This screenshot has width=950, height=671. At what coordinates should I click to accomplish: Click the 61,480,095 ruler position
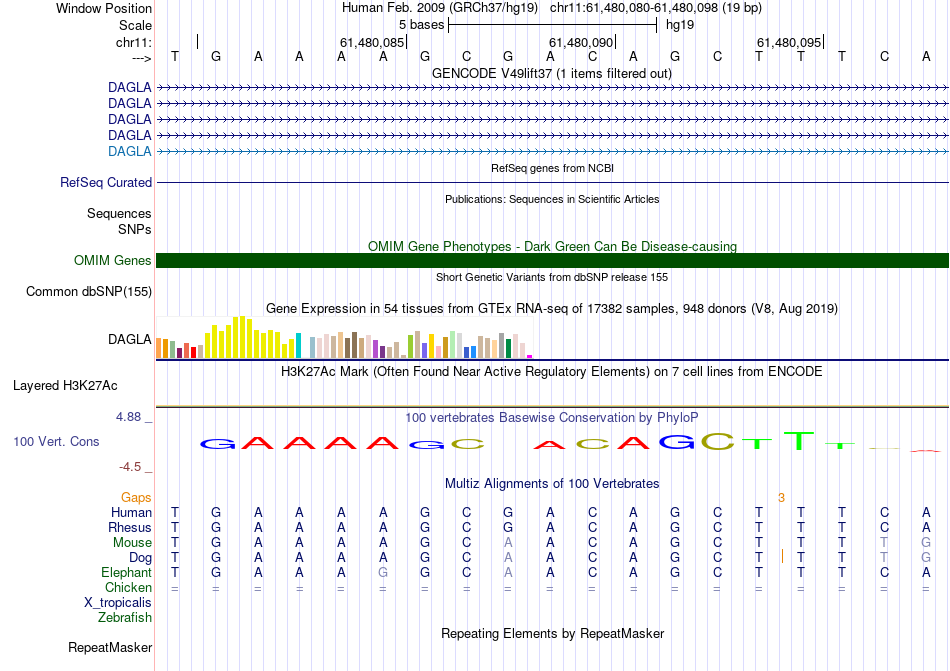point(789,42)
